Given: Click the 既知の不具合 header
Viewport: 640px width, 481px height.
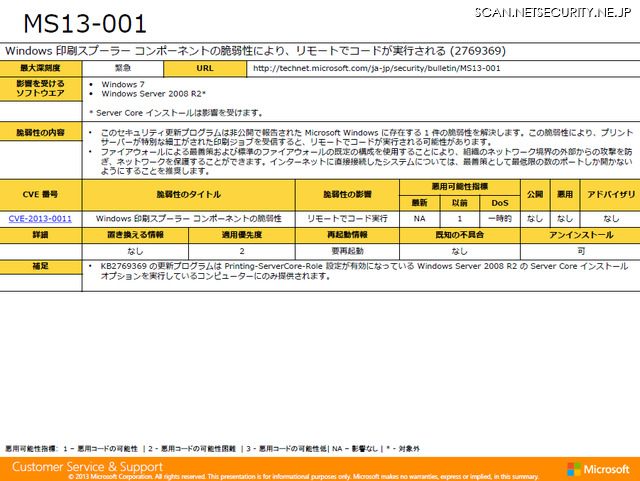Looking at the screenshot, I should pyautogui.click(x=460, y=235).
